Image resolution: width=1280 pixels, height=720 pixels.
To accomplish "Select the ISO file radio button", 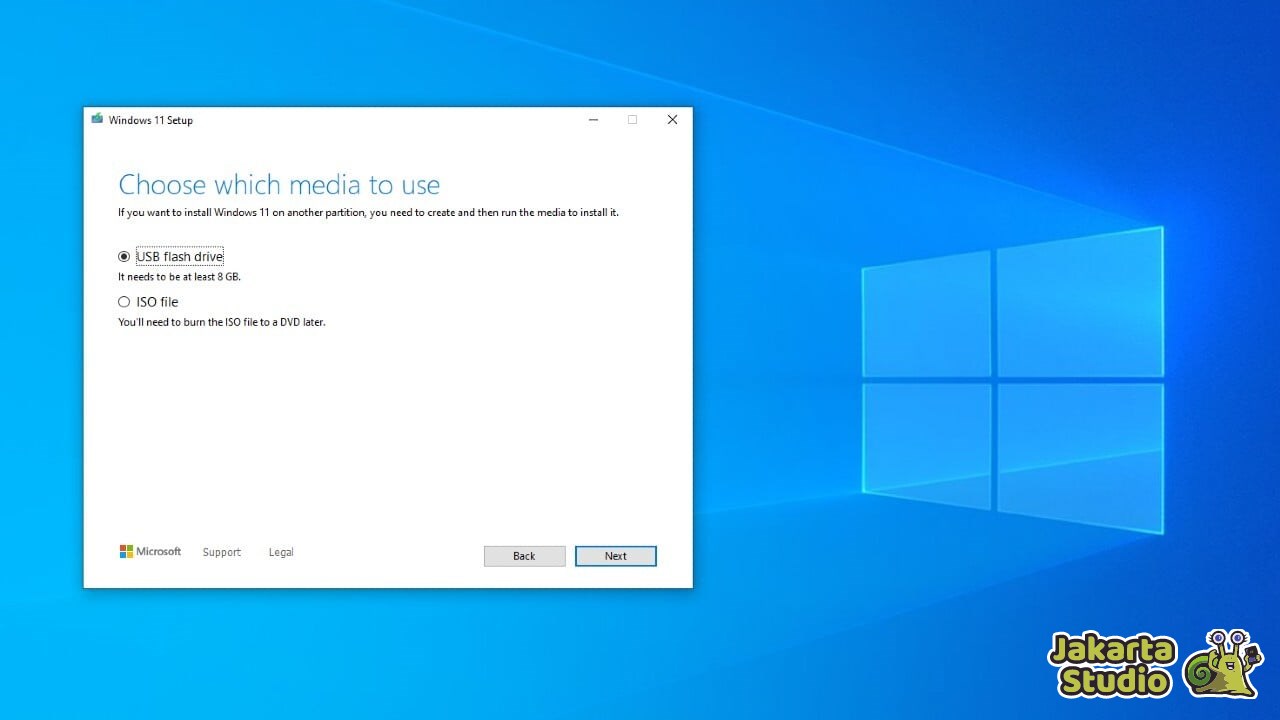I will [x=124, y=302].
